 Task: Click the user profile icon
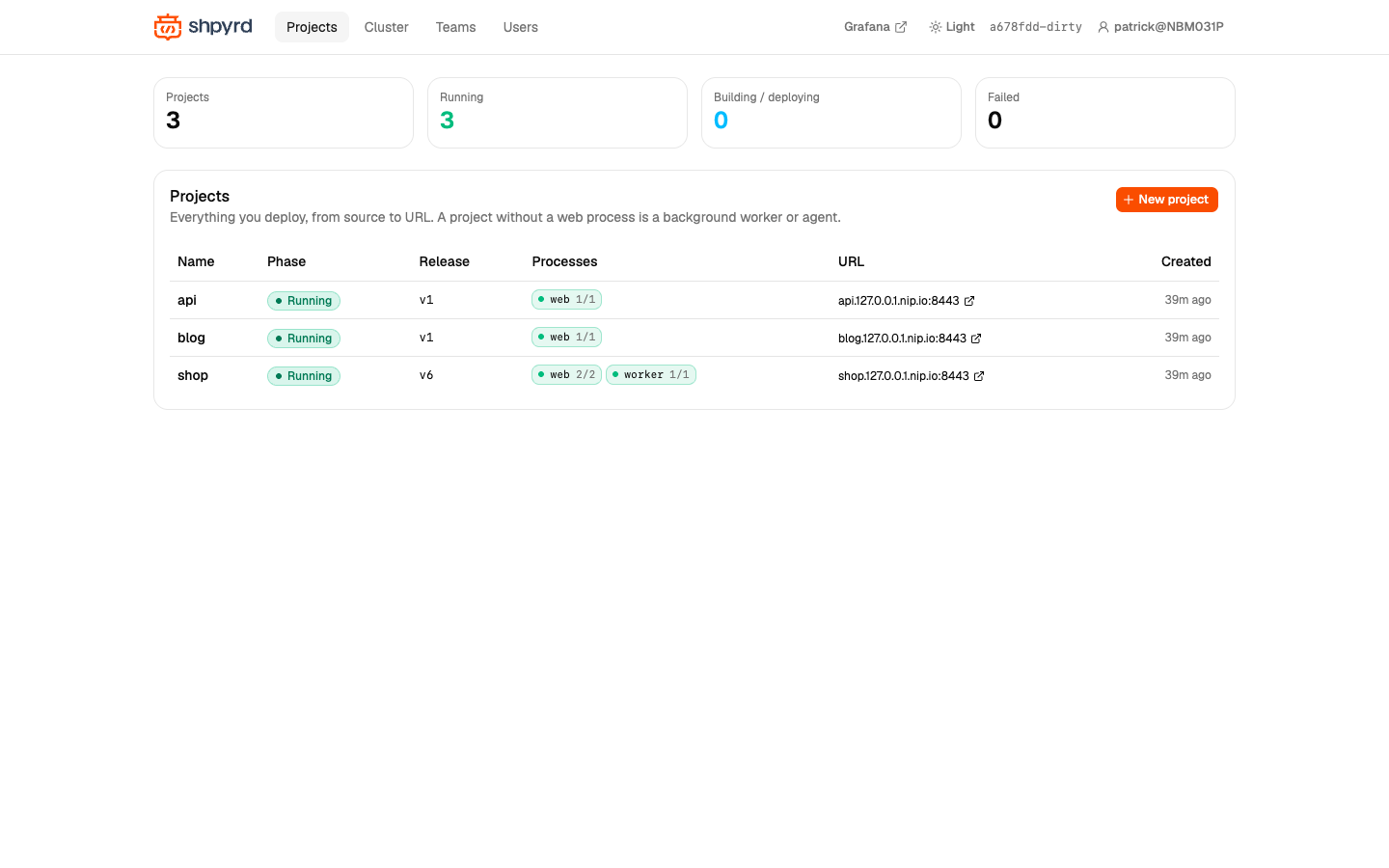point(1103,27)
